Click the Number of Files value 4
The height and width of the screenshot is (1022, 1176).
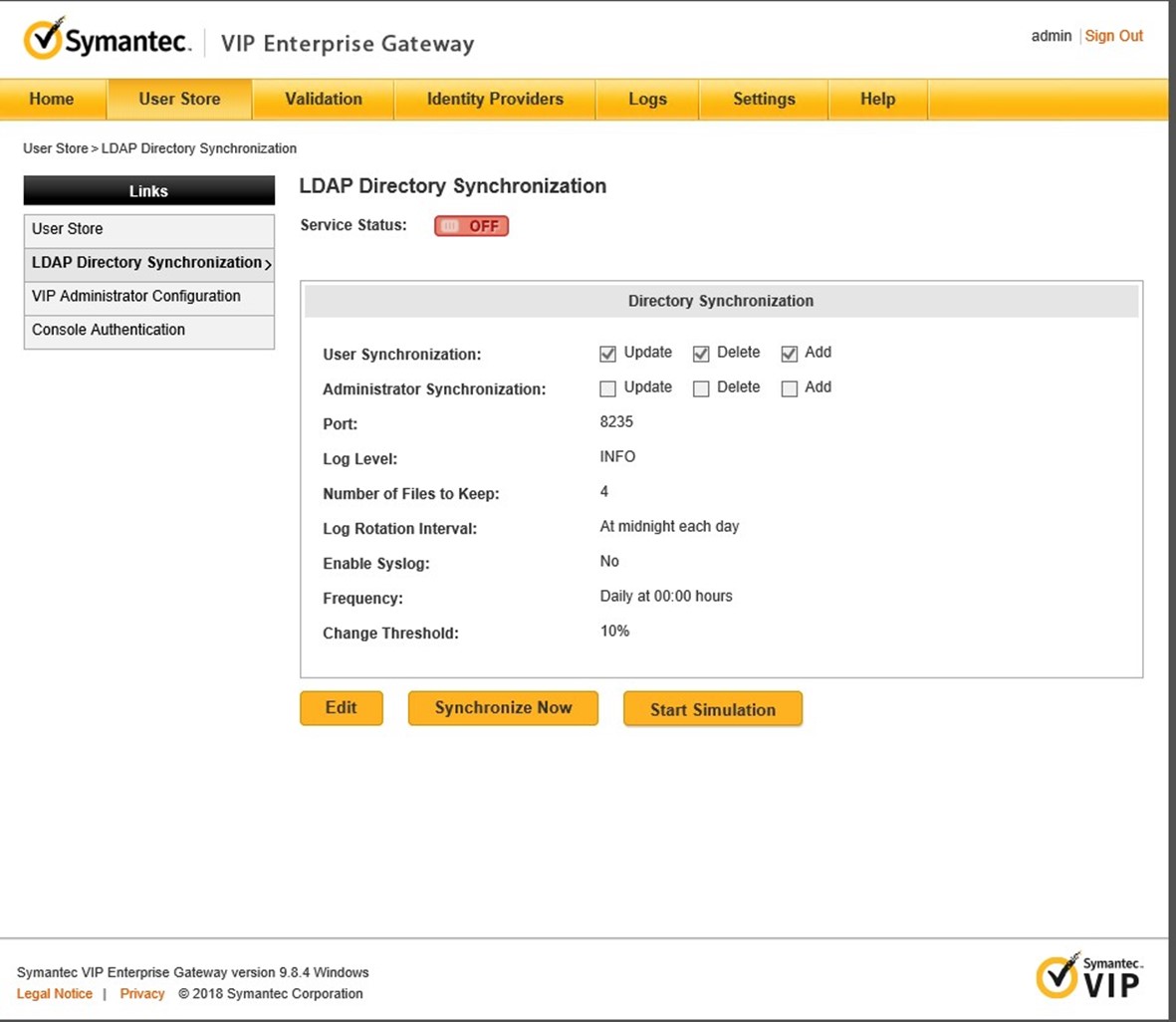pos(603,491)
